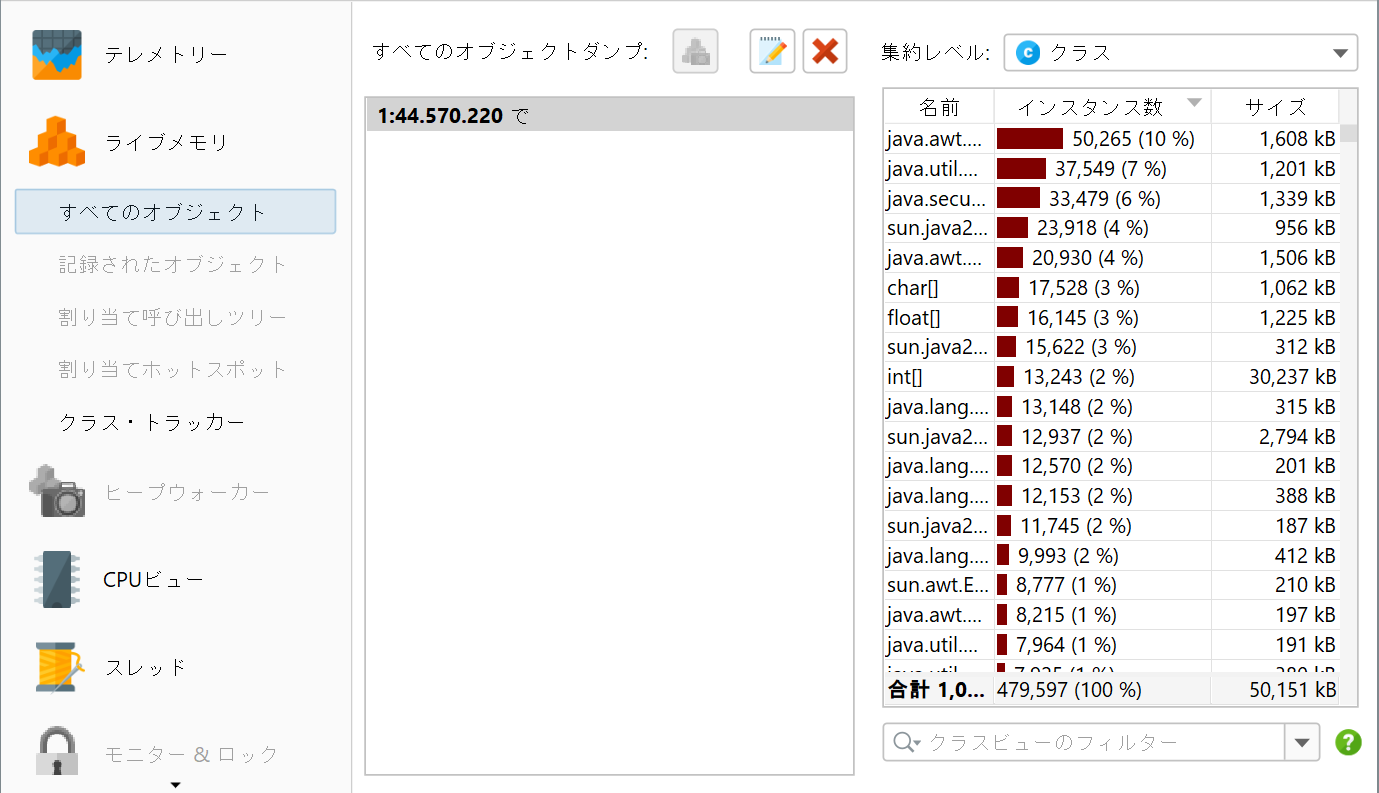The image size is (1379, 793).
Task: Click the notepad edit dump icon
Action: (772, 52)
